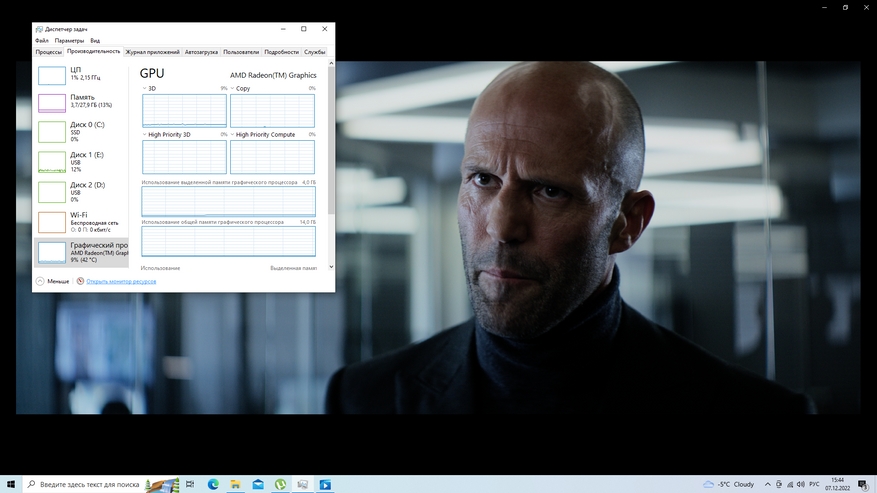Screen dimensions: 877x493
Task: Click the scroll up arrow in the GPU panel
Action: 331,64
